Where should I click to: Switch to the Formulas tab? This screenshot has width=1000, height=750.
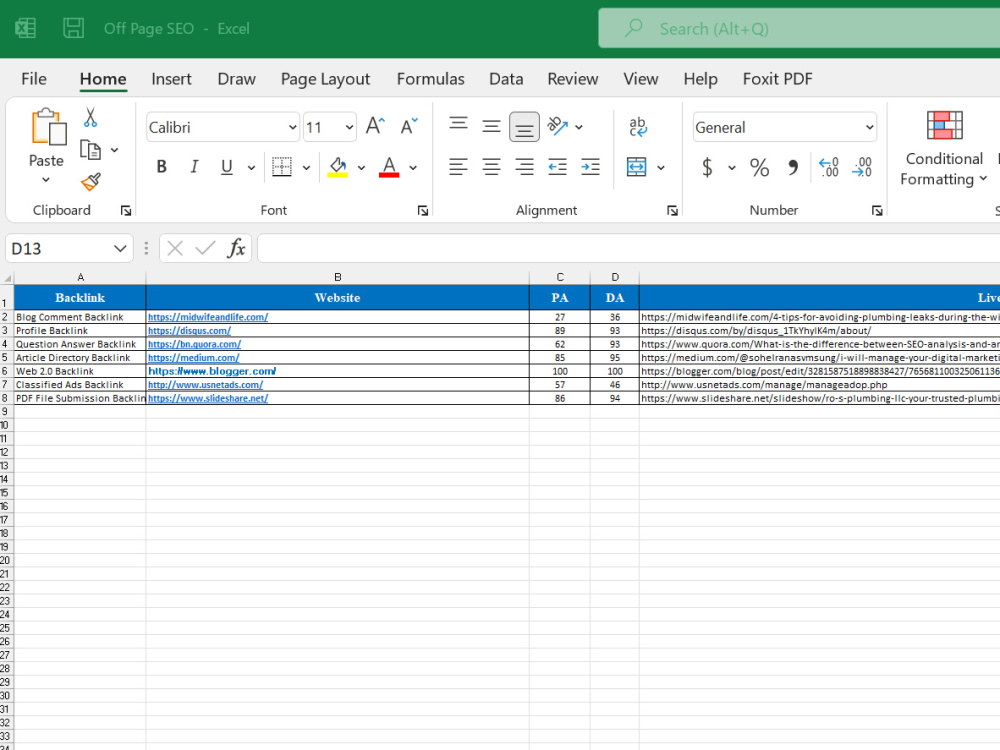(430, 79)
